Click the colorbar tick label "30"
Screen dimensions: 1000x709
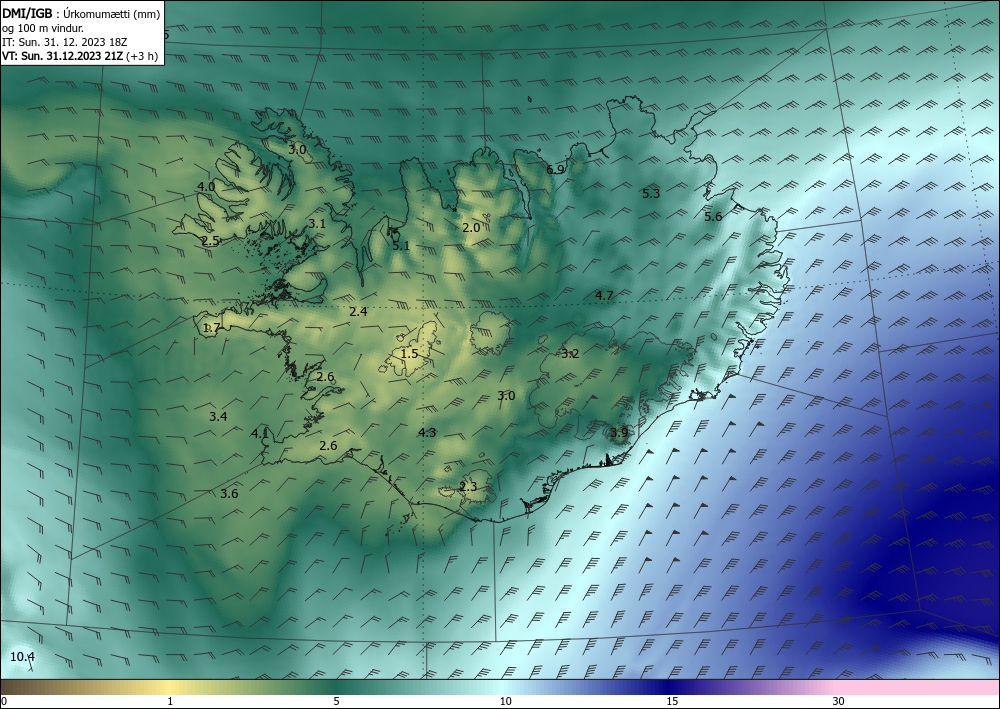click(x=839, y=702)
